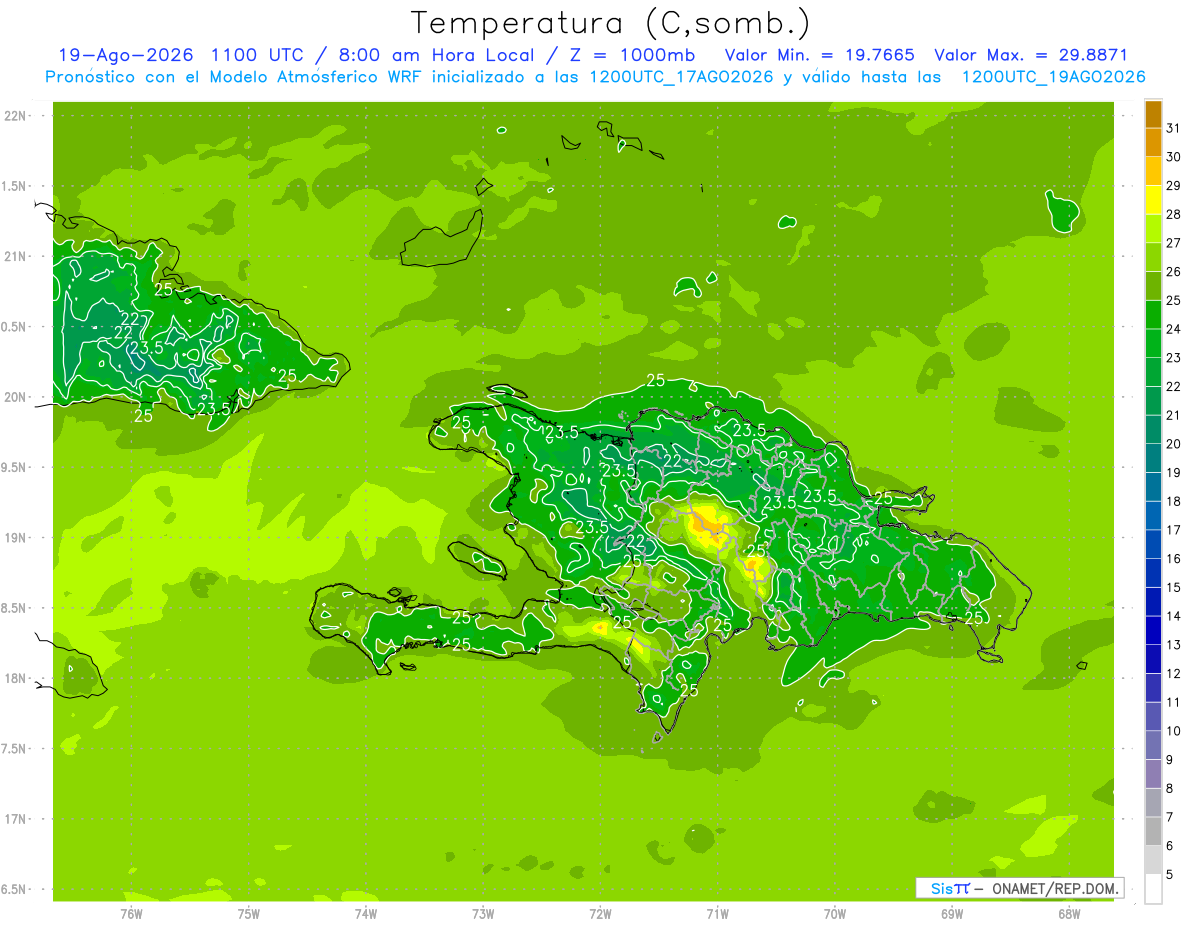The height and width of the screenshot is (927, 1200).
Task: Click the "5" label on the color scale
Action: coord(1170,875)
